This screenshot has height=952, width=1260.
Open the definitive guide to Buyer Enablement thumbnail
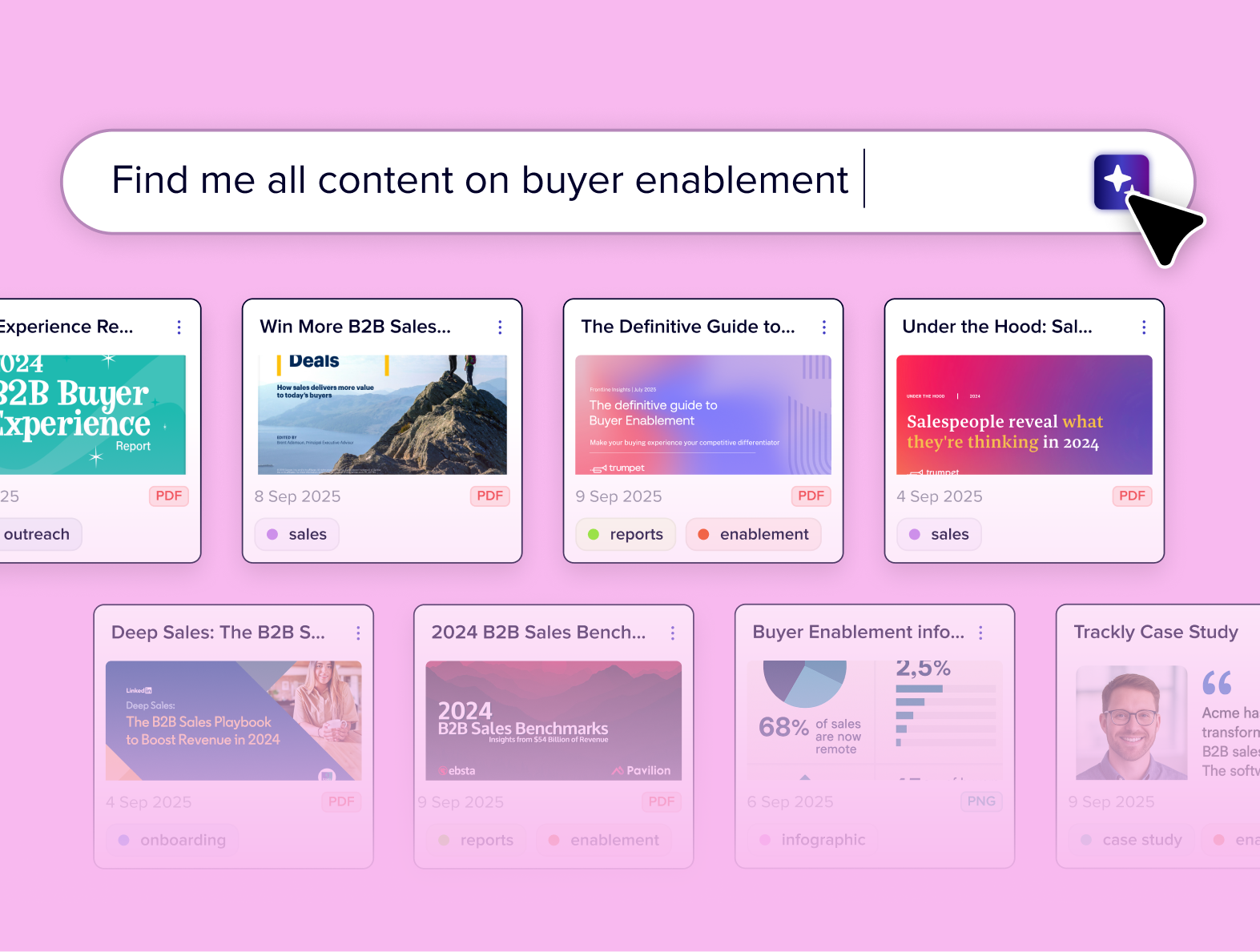pos(703,415)
